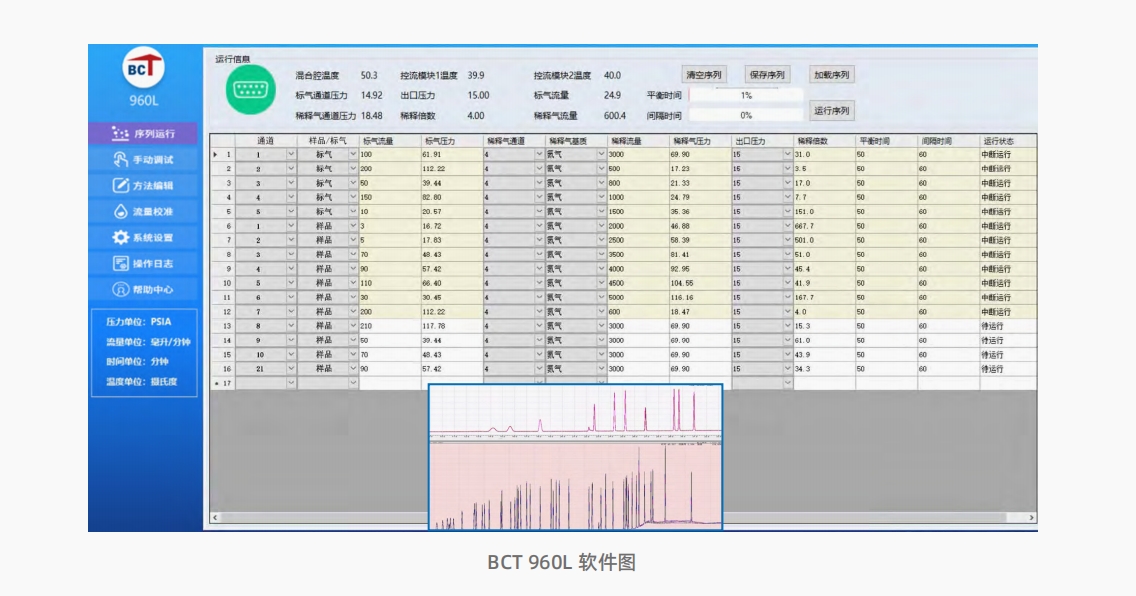Open the 通道 dropdown showing 21 in row 16

pyautogui.click(x=291, y=369)
